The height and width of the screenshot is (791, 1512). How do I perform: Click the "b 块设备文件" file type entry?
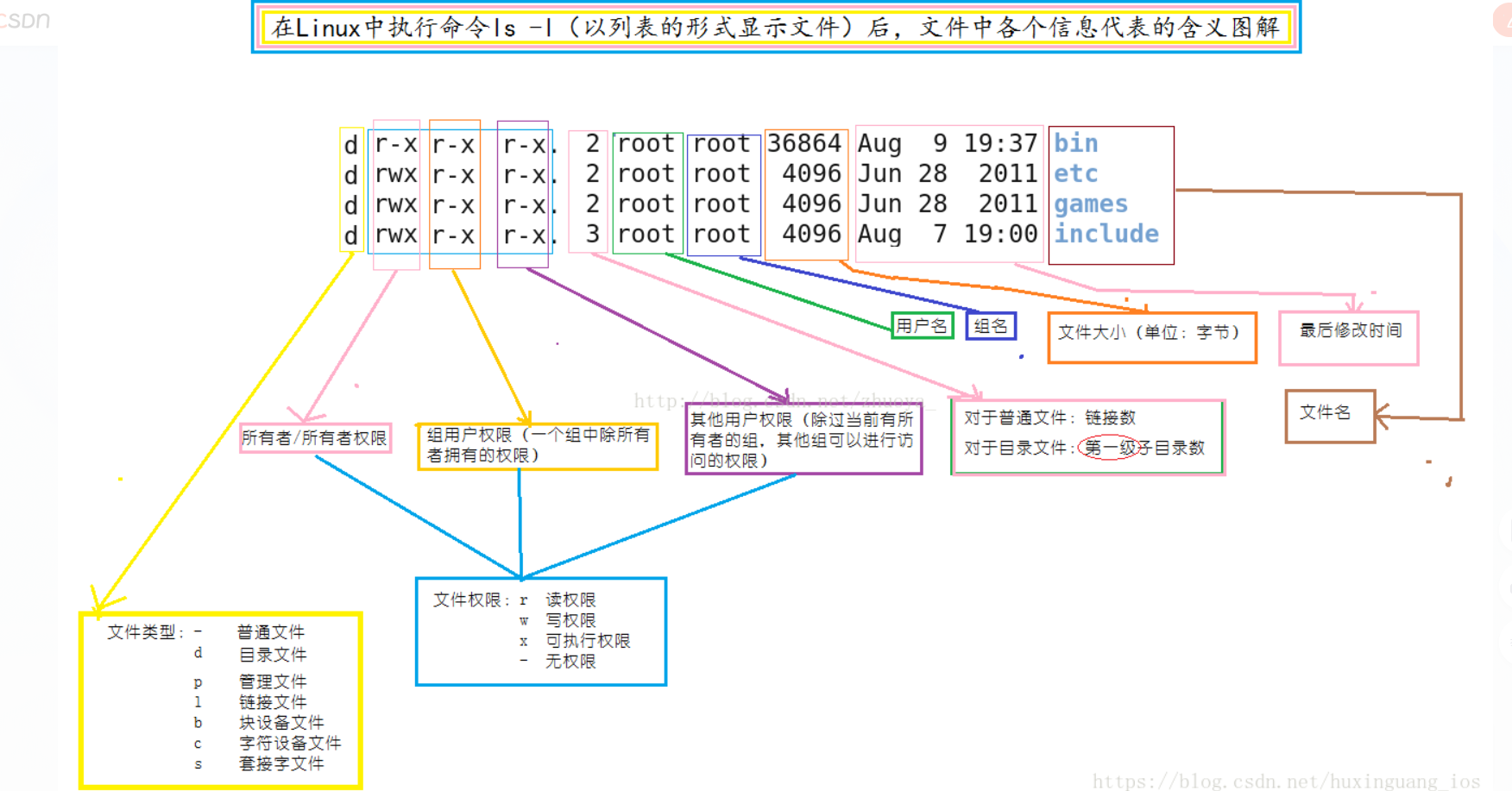pos(258,723)
